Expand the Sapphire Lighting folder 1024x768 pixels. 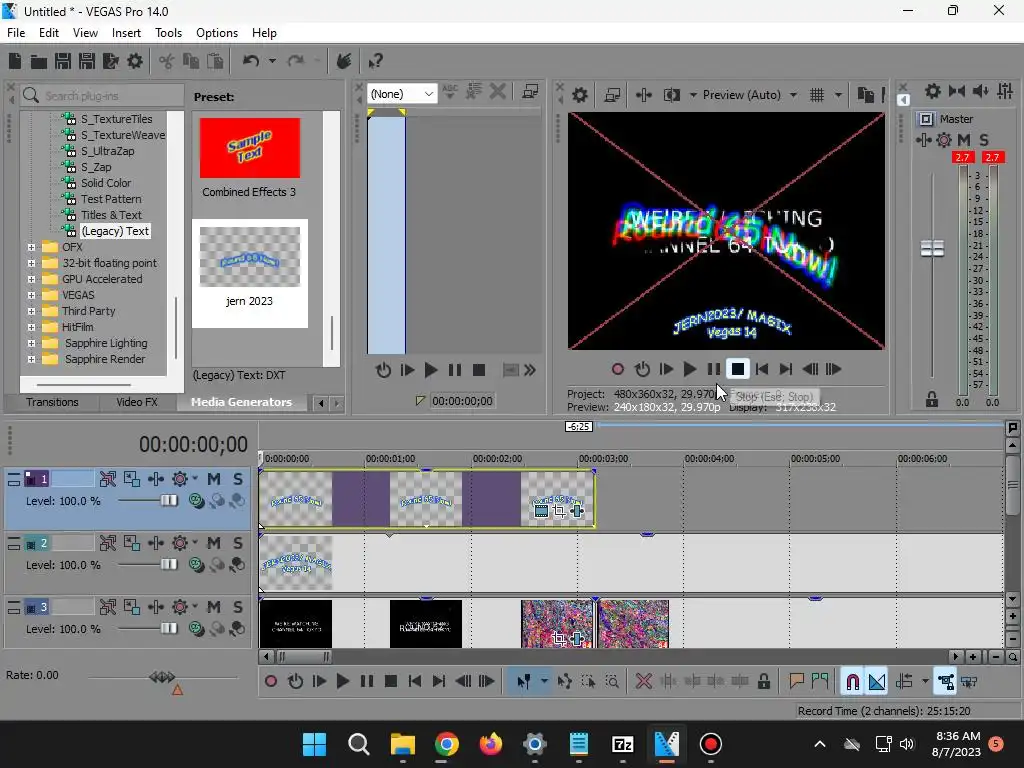pyautogui.click(x=31, y=344)
